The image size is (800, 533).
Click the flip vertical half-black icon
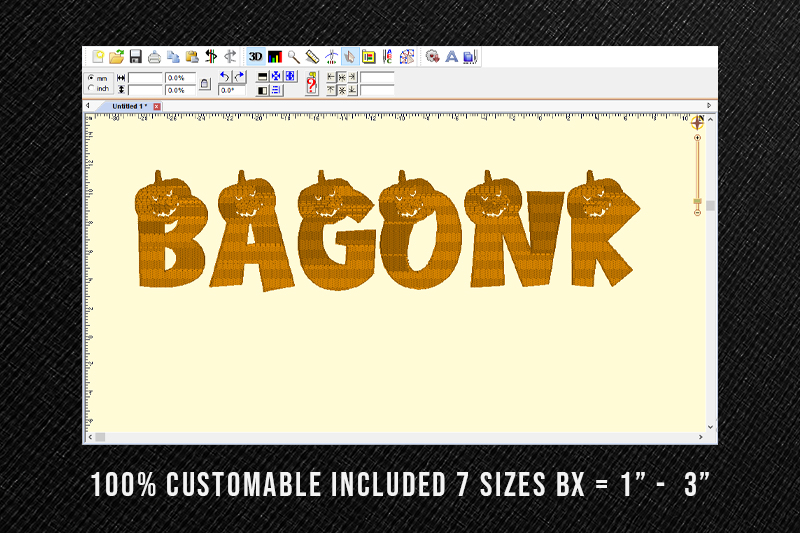pos(263,77)
